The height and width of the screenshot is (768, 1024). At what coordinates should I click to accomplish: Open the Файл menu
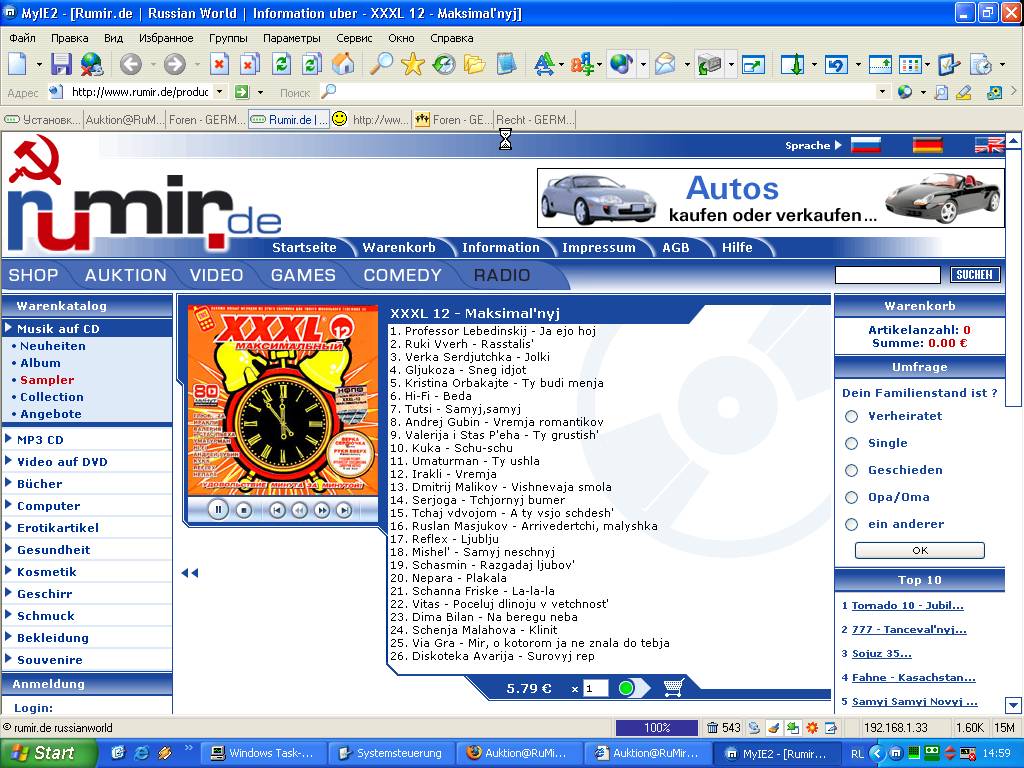tap(22, 38)
